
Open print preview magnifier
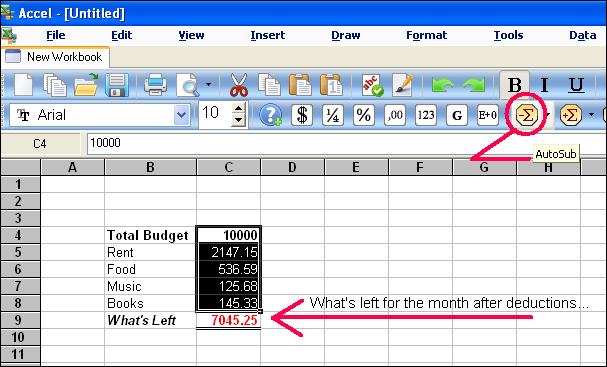[187, 84]
